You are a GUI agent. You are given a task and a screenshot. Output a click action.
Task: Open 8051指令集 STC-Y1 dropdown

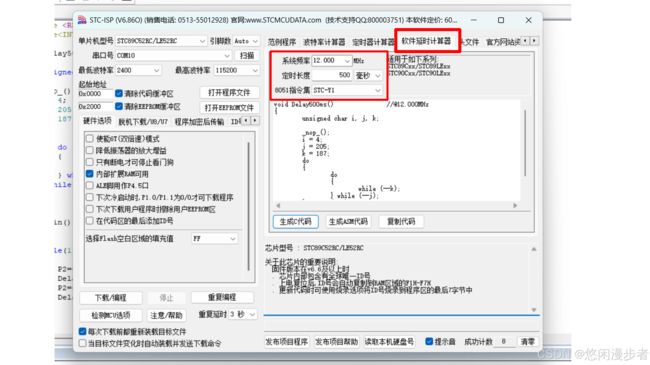point(347,90)
